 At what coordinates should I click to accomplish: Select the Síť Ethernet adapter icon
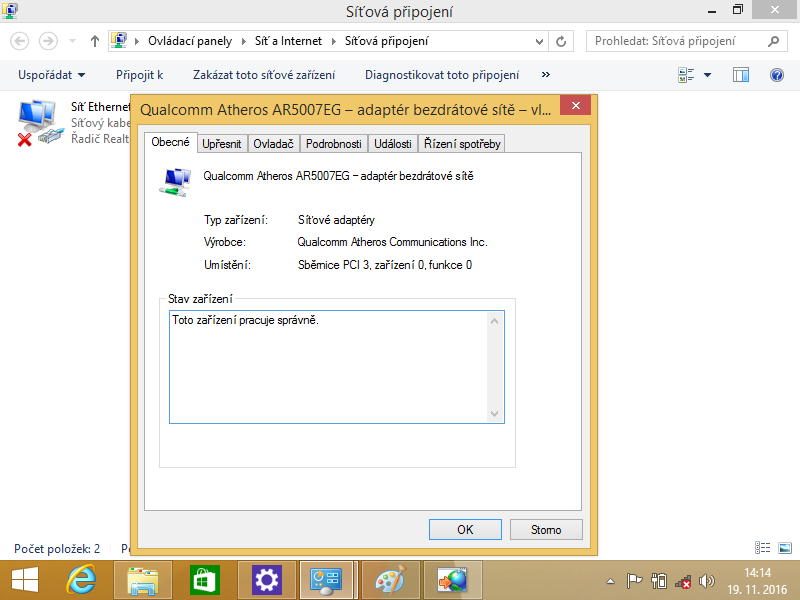coord(40,122)
